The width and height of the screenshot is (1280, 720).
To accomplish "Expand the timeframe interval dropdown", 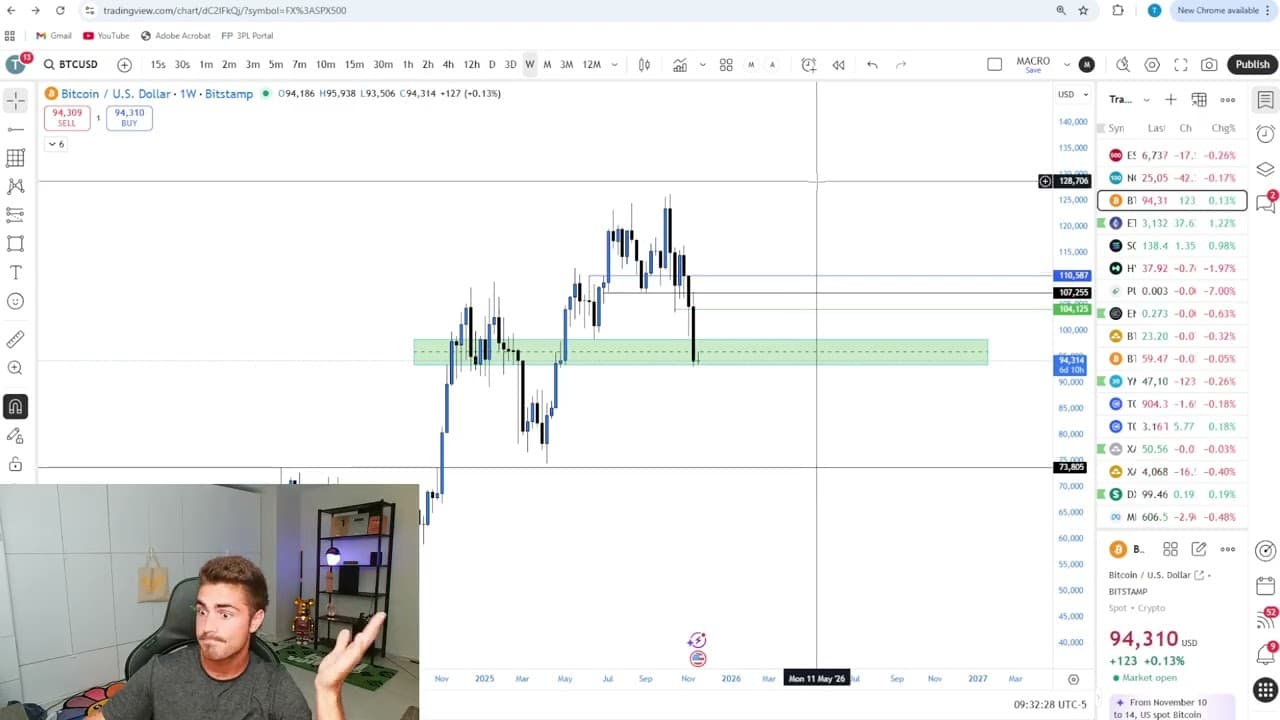I will [614, 65].
